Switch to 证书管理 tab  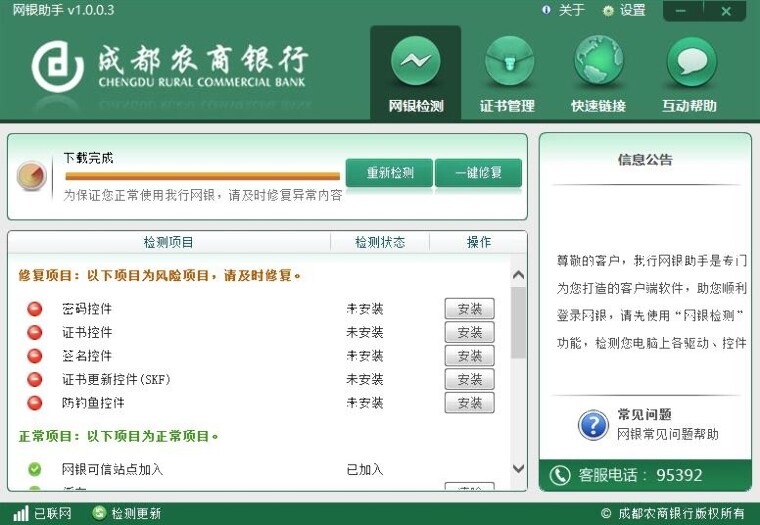pos(507,73)
